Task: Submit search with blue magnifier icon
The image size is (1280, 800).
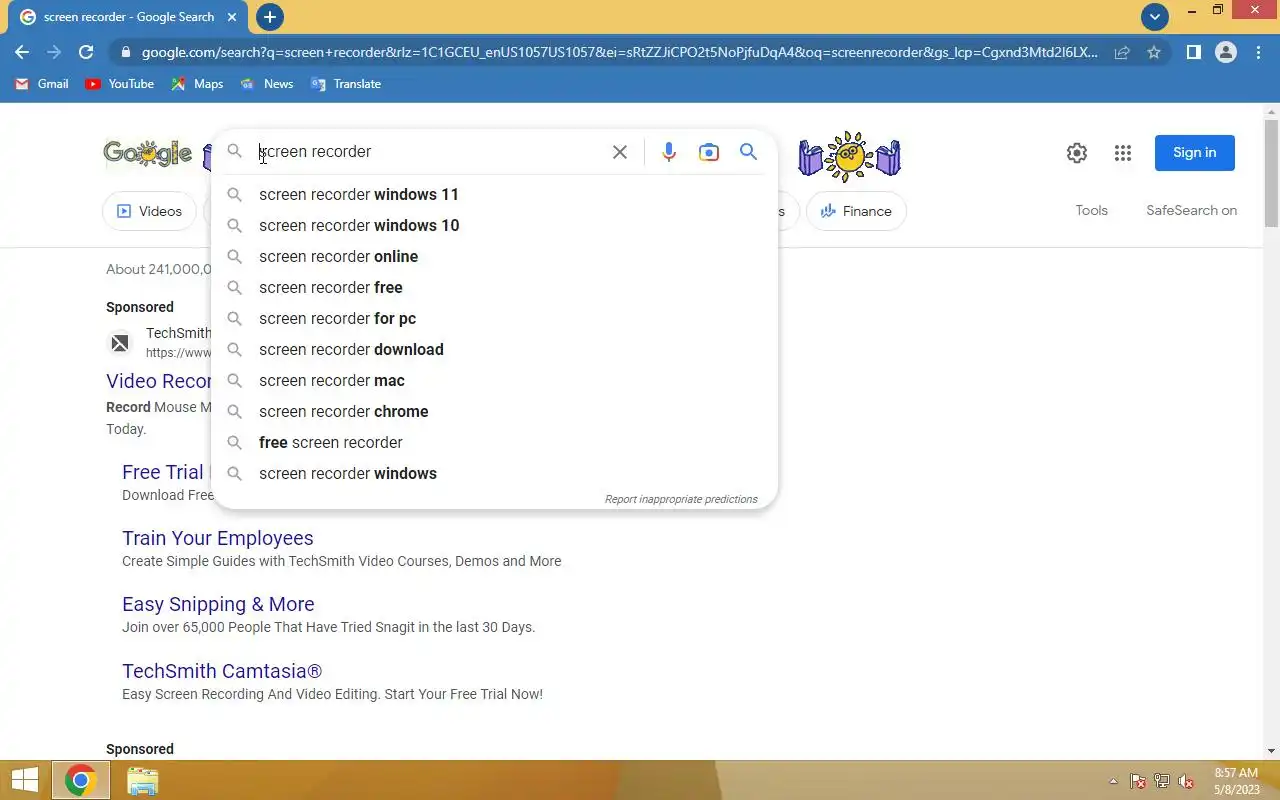Action: (748, 152)
